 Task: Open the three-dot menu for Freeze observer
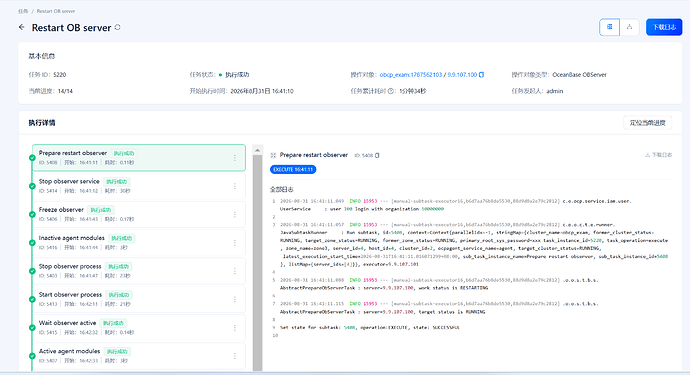(x=235, y=214)
